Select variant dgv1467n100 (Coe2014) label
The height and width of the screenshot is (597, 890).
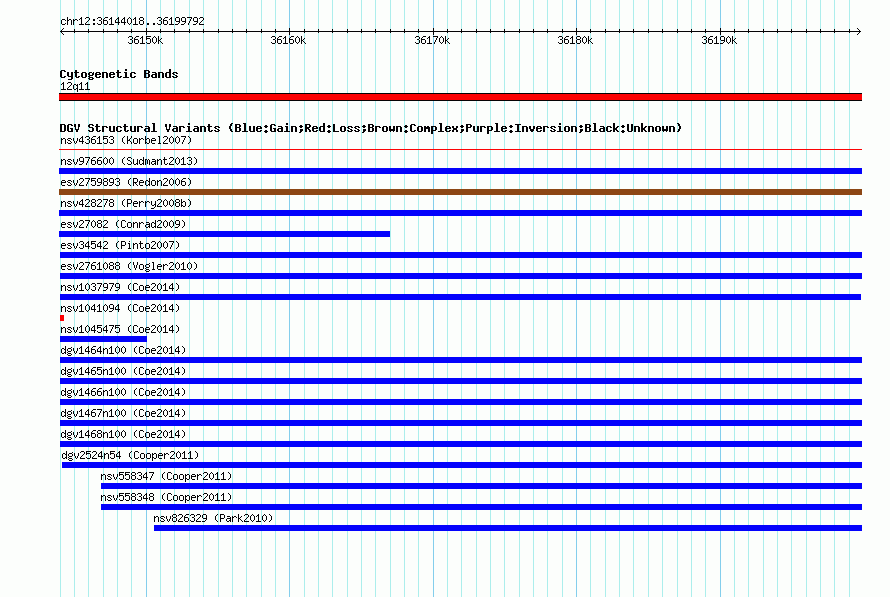(123, 413)
